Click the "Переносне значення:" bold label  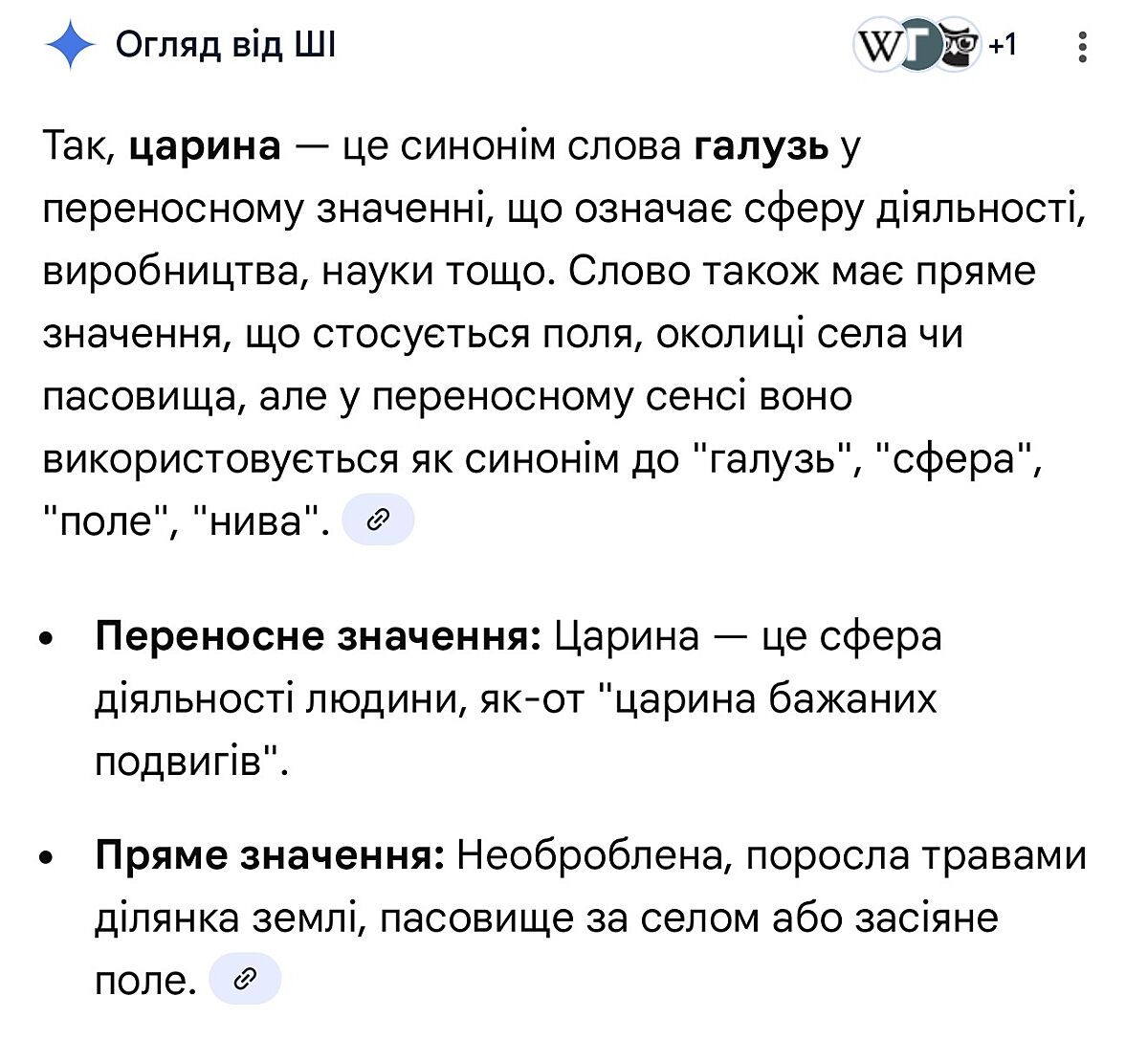319,636
